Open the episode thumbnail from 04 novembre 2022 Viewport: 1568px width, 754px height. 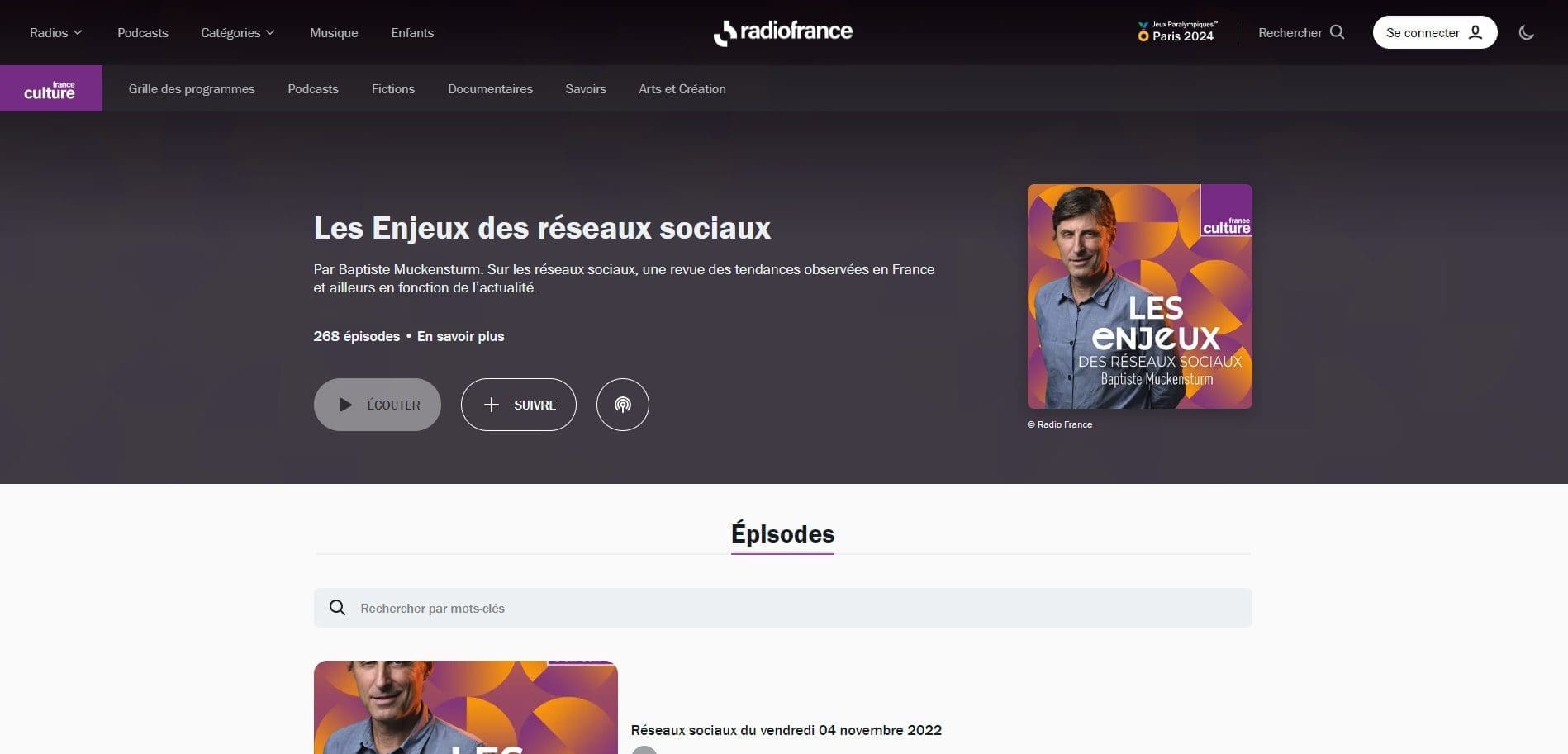click(466, 708)
